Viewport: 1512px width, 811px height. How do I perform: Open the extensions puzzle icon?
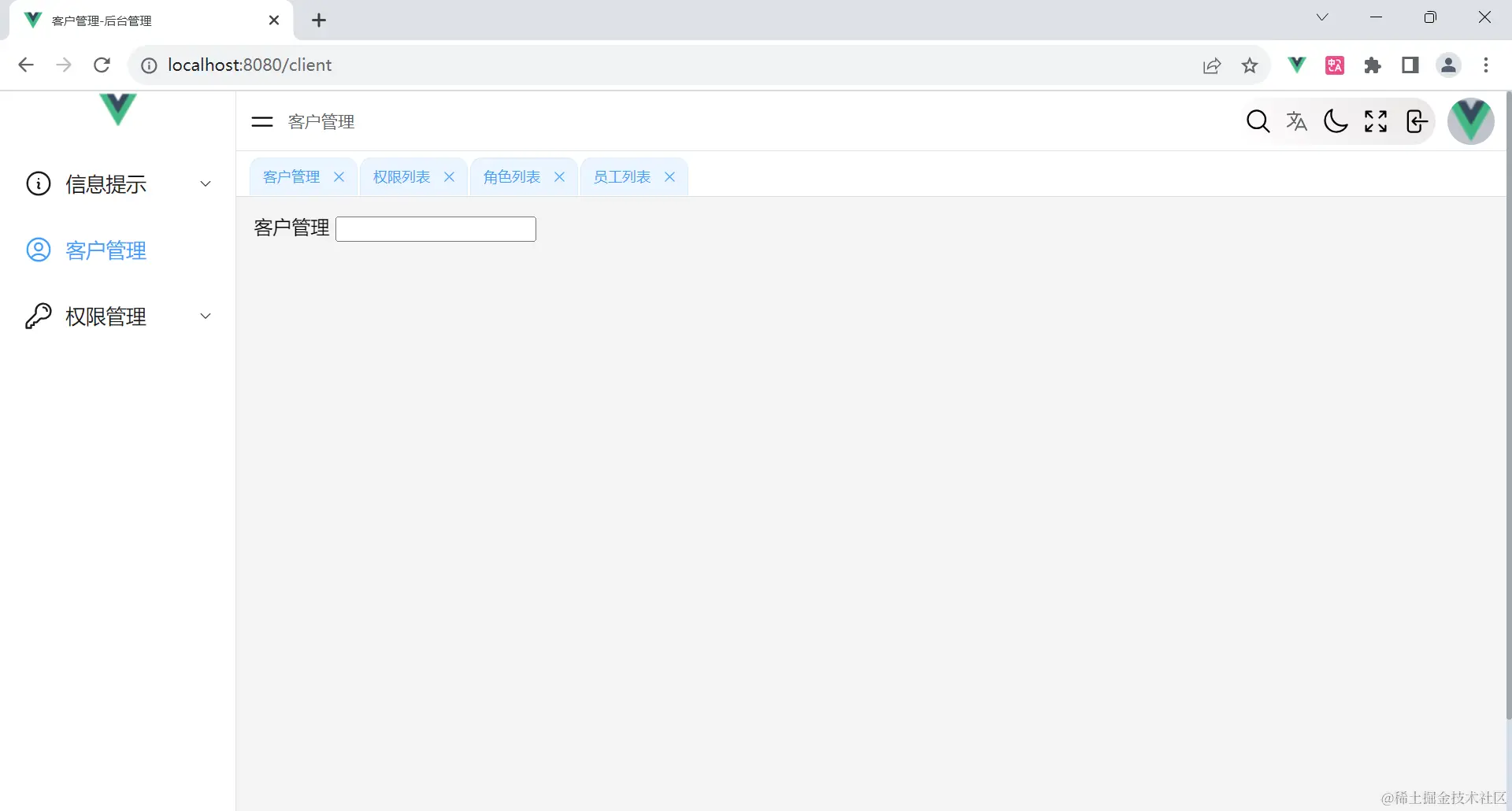[x=1373, y=65]
